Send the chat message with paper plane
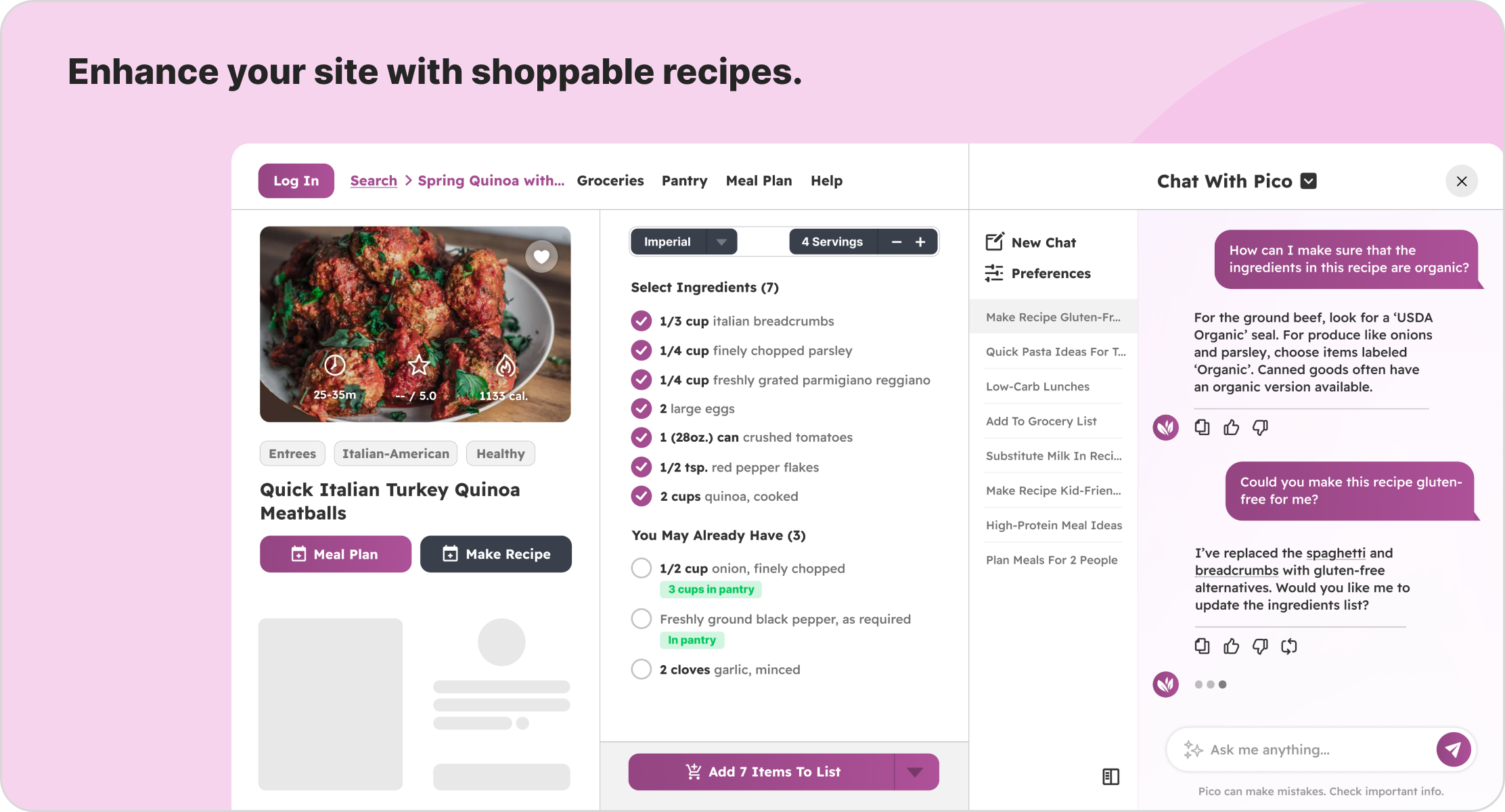The image size is (1505, 812). [x=1453, y=749]
